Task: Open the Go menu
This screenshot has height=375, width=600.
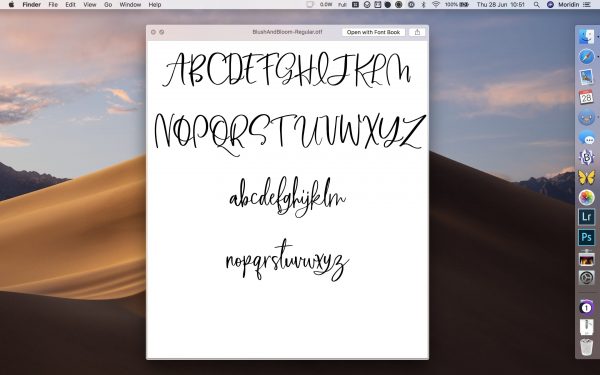Action: coord(108,5)
